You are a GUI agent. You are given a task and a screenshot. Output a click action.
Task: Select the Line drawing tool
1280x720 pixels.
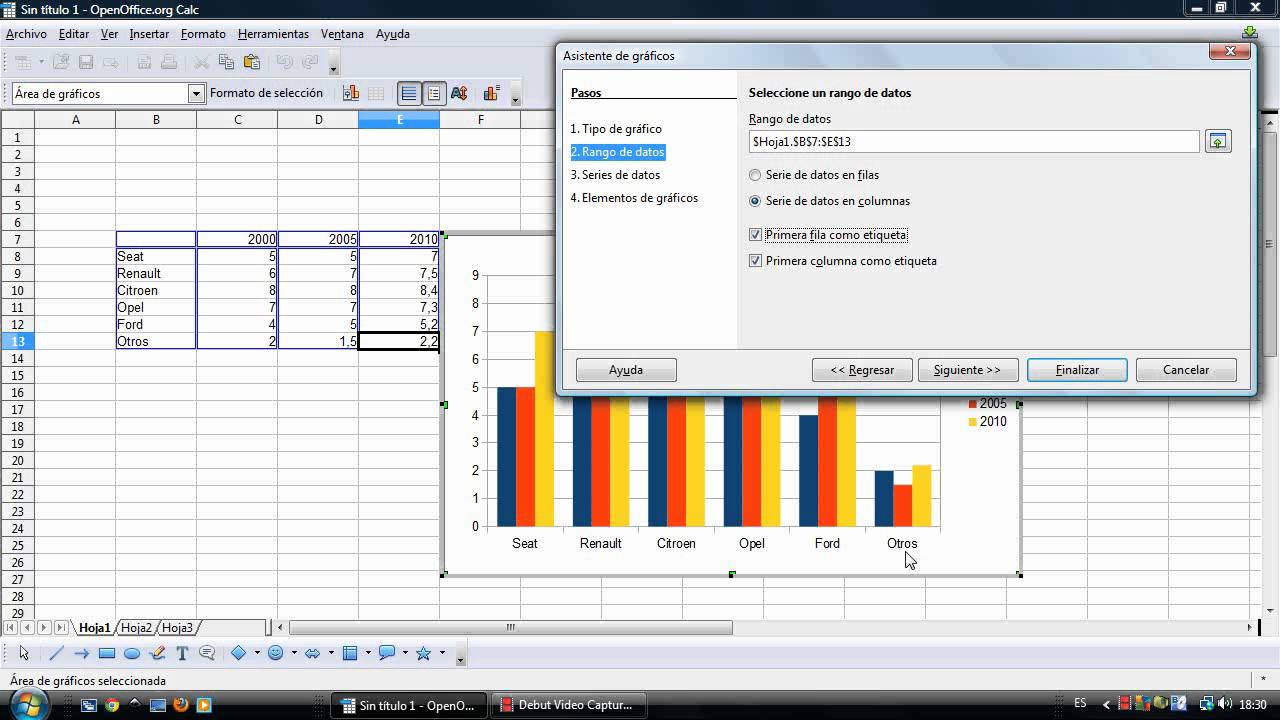point(56,653)
